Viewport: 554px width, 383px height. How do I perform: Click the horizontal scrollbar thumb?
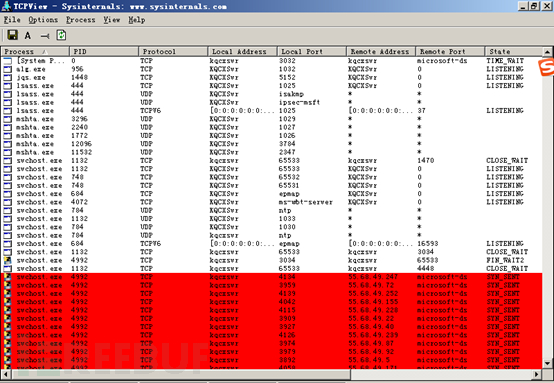(x=181, y=374)
